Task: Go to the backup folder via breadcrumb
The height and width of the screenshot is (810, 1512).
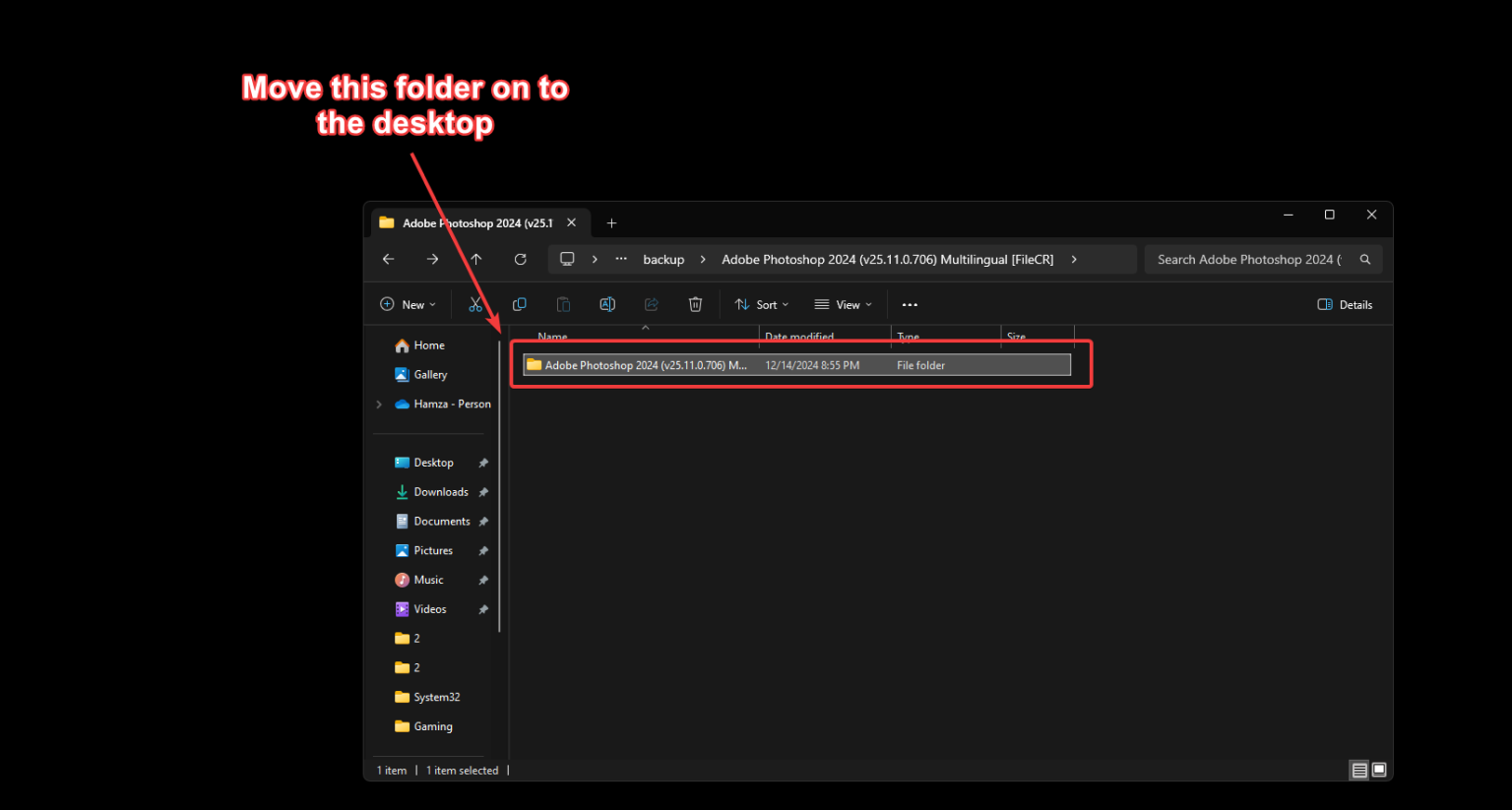Action: pyautogui.click(x=662, y=259)
